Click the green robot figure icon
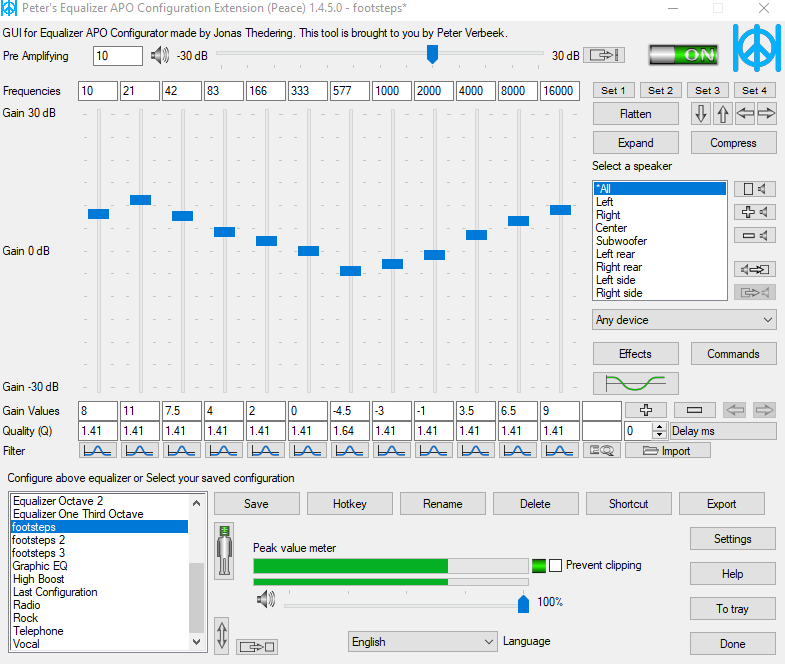 pyautogui.click(x=224, y=551)
